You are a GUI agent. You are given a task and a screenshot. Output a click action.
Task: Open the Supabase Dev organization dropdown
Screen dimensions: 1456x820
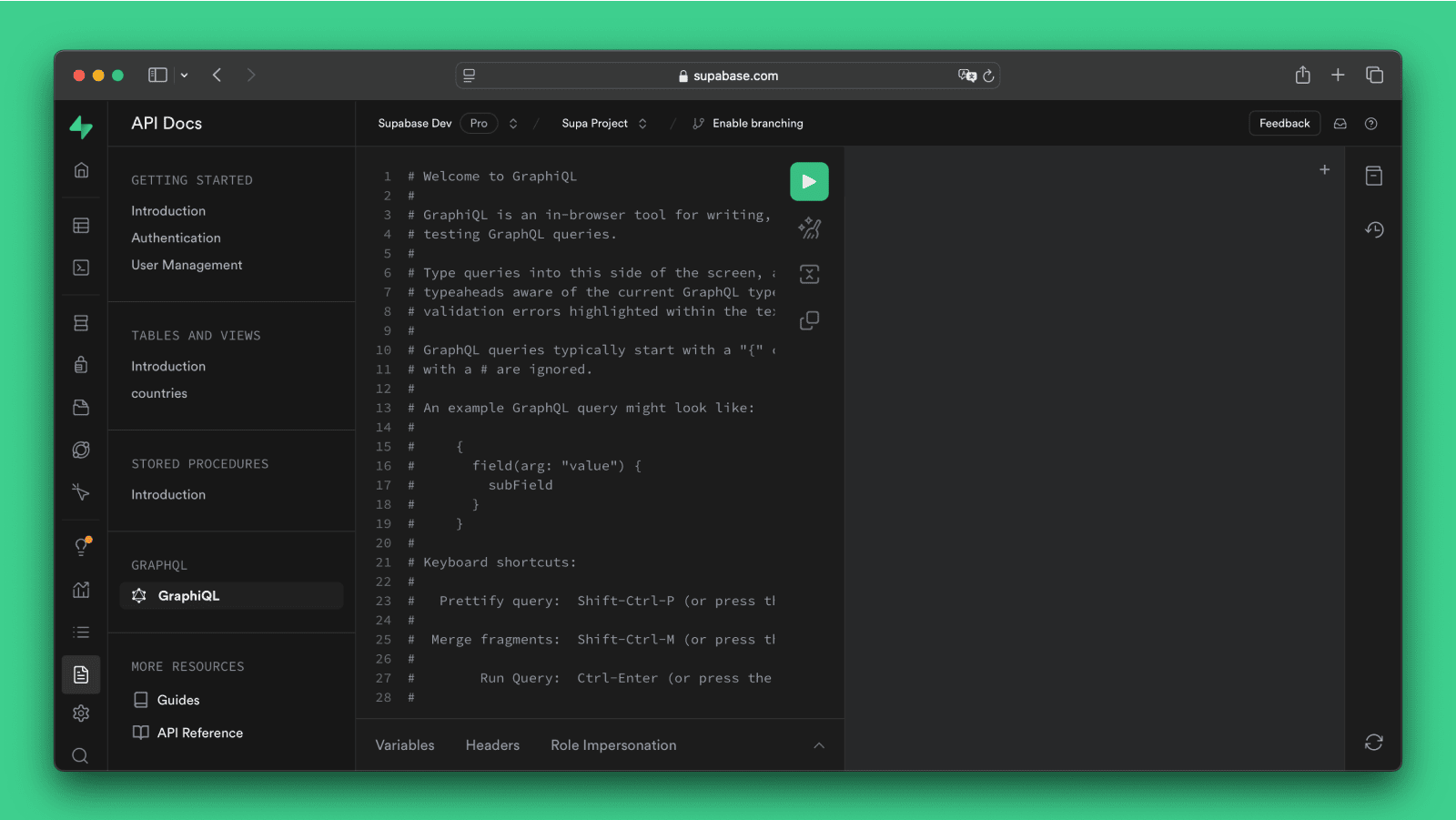(512, 123)
